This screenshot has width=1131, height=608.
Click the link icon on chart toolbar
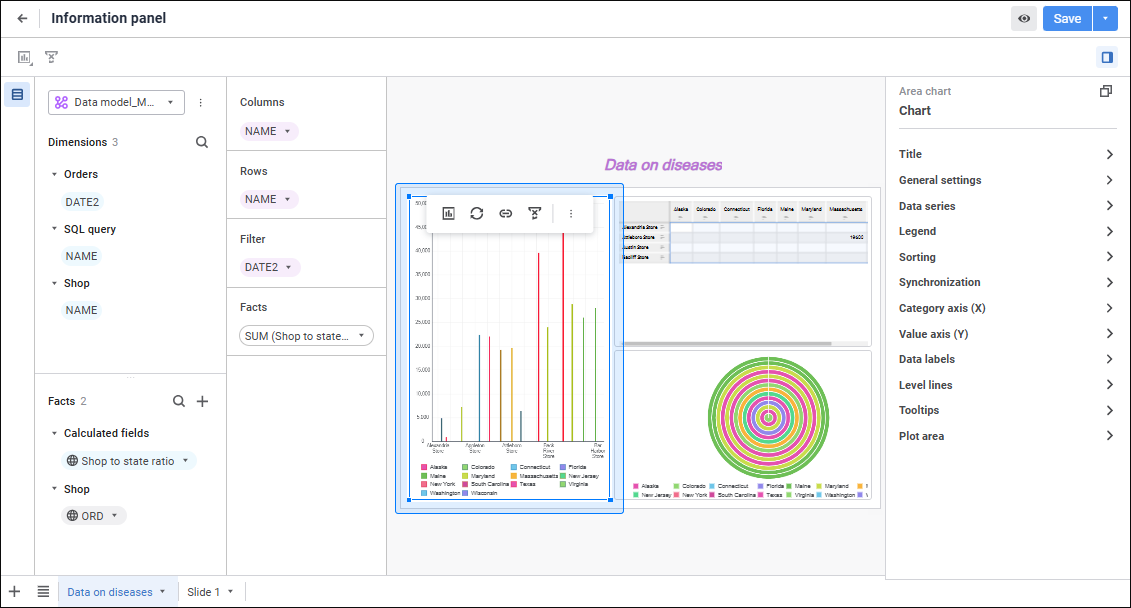[506, 213]
